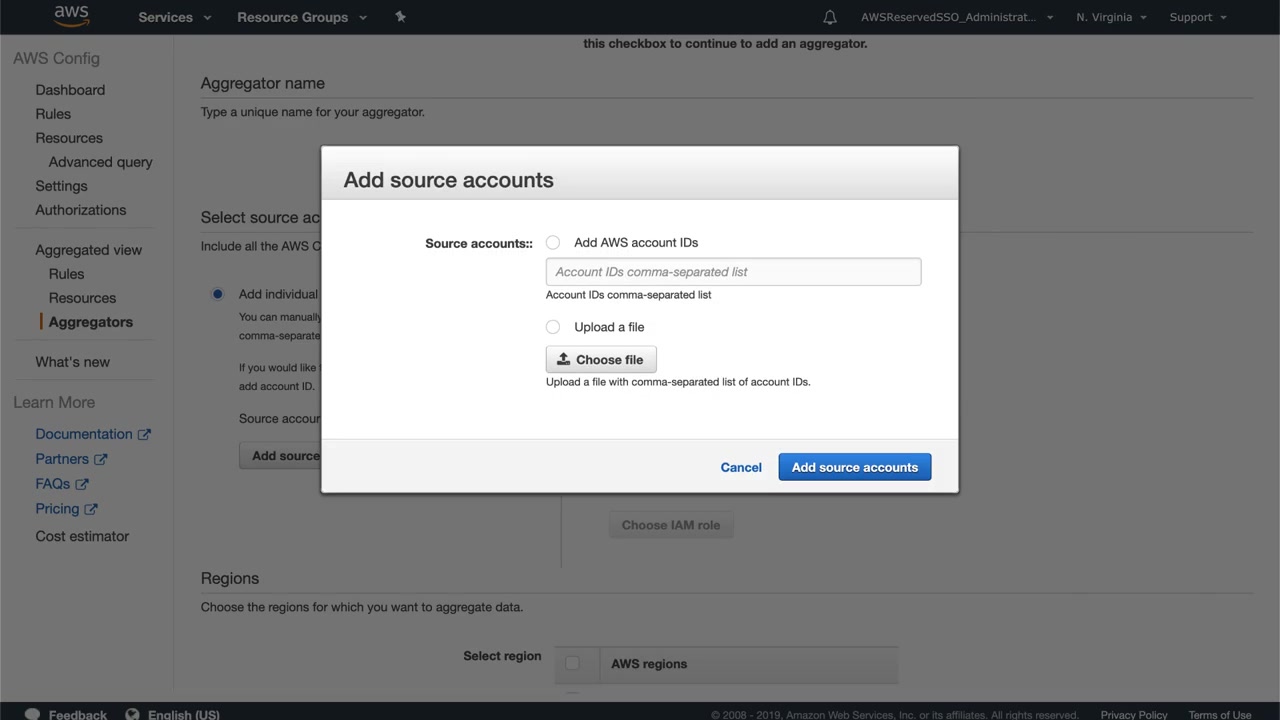
Task: Click the Feedback footer text
Action: point(78,714)
